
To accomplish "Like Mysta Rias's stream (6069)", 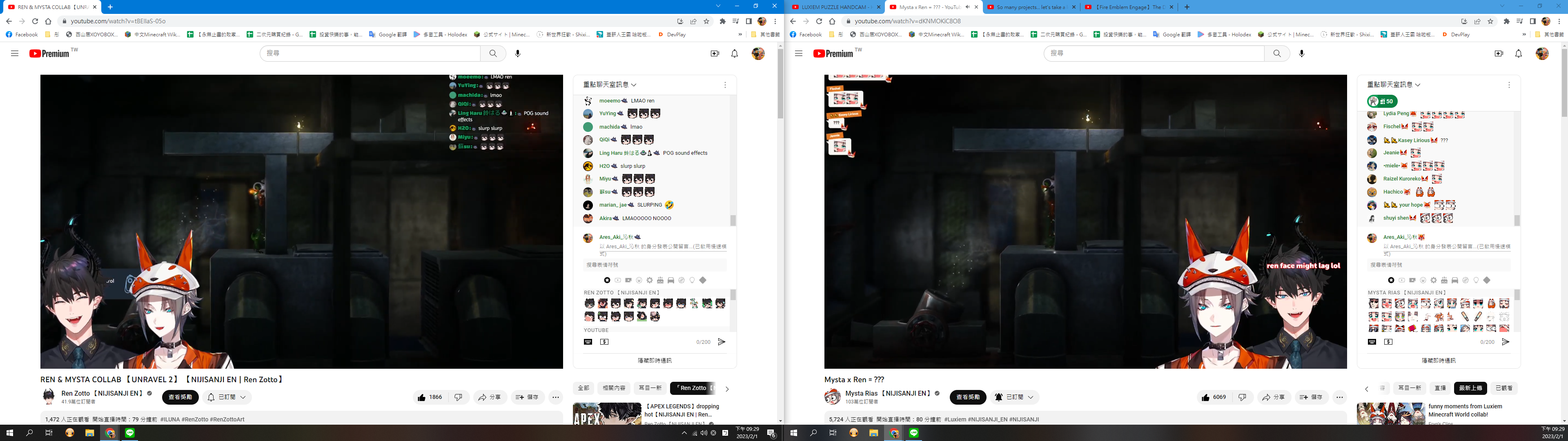I will (x=1214, y=397).
